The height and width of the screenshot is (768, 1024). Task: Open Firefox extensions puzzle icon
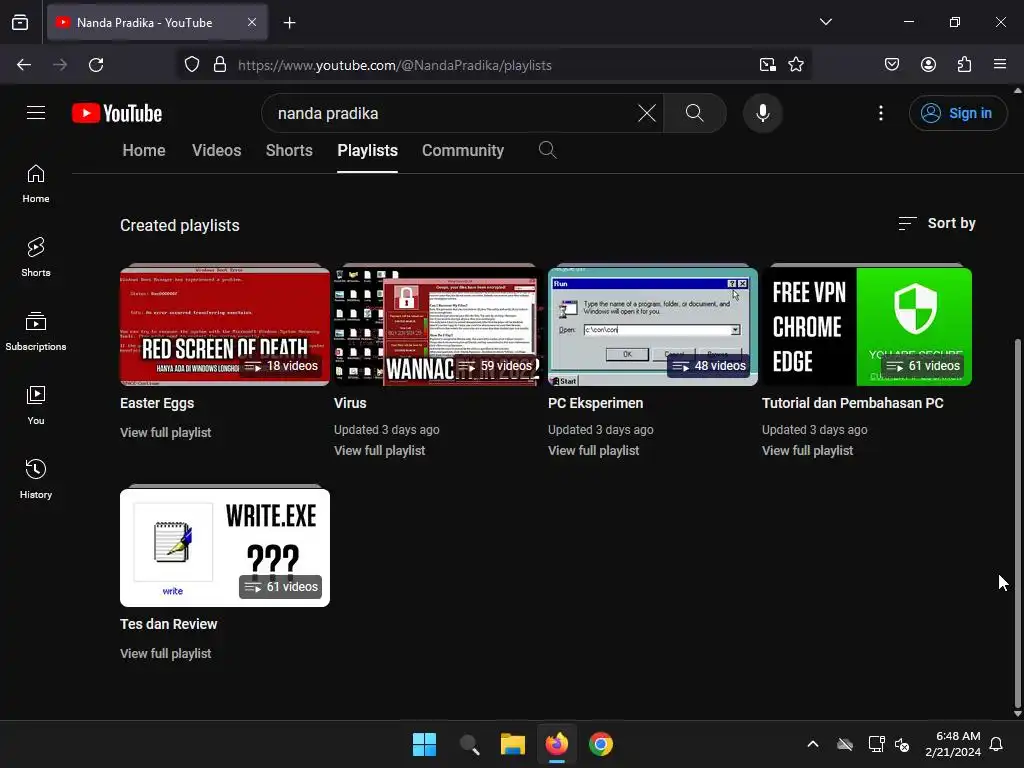[964, 65]
